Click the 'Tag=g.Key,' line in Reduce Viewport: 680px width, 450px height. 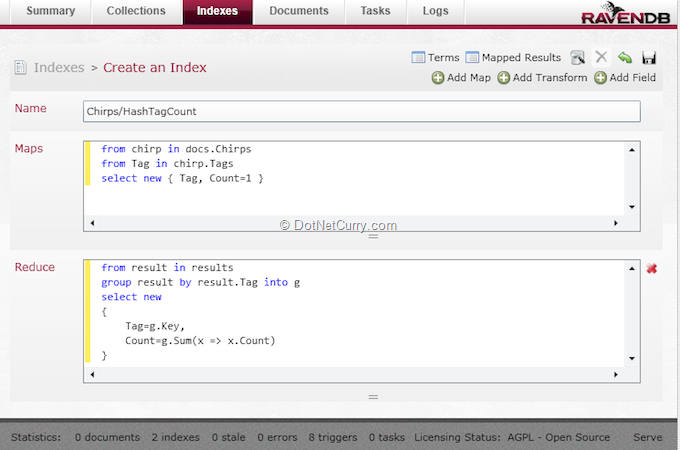pos(155,326)
